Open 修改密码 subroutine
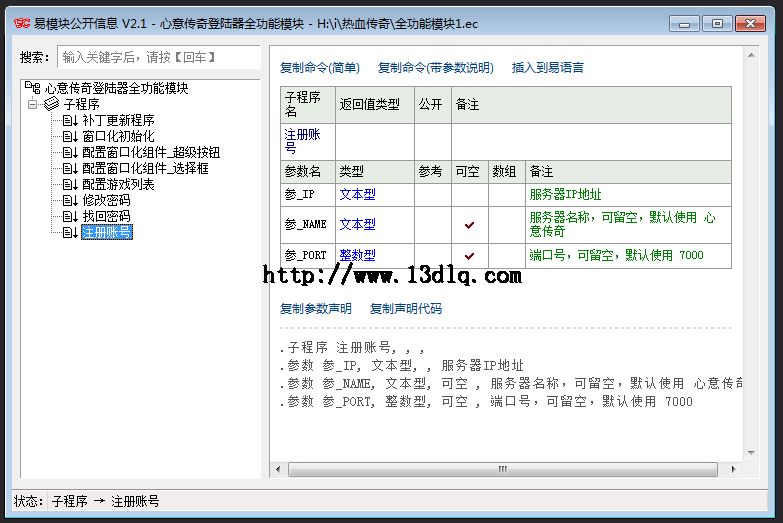 tap(106, 200)
